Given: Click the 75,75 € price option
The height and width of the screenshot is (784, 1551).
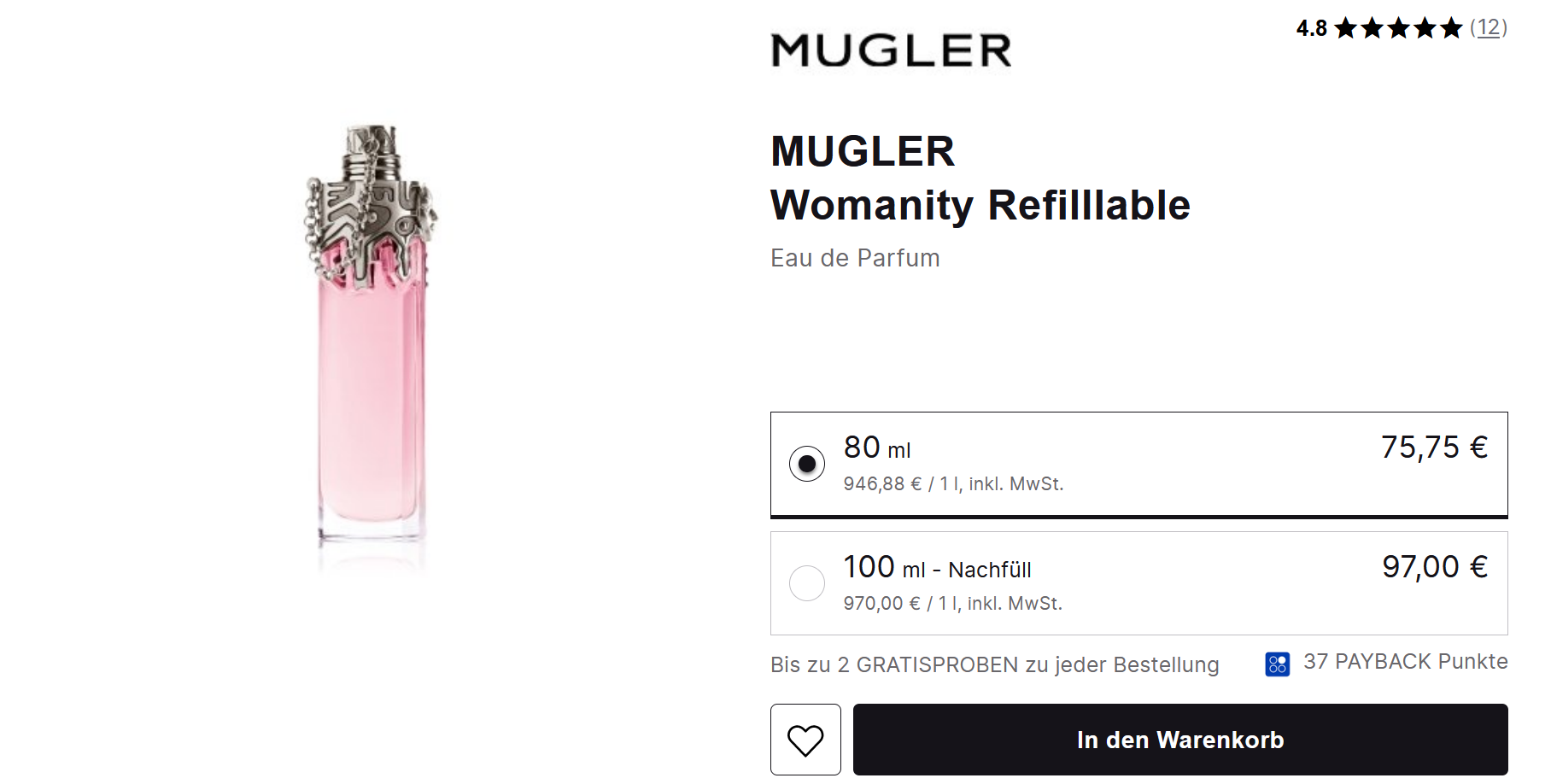Looking at the screenshot, I should [1434, 447].
